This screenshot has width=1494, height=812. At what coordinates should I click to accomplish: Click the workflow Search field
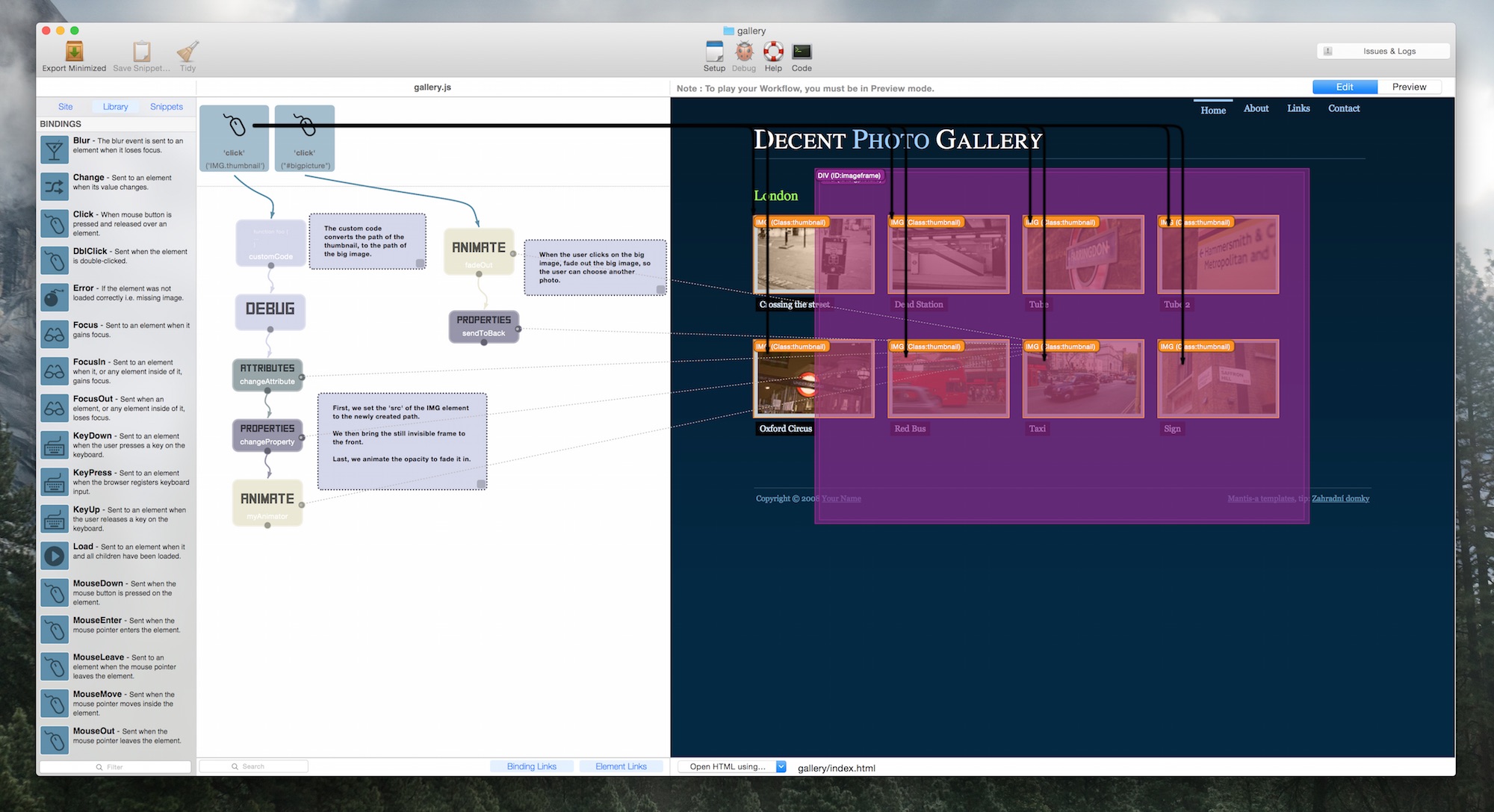click(x=254, y=766)
